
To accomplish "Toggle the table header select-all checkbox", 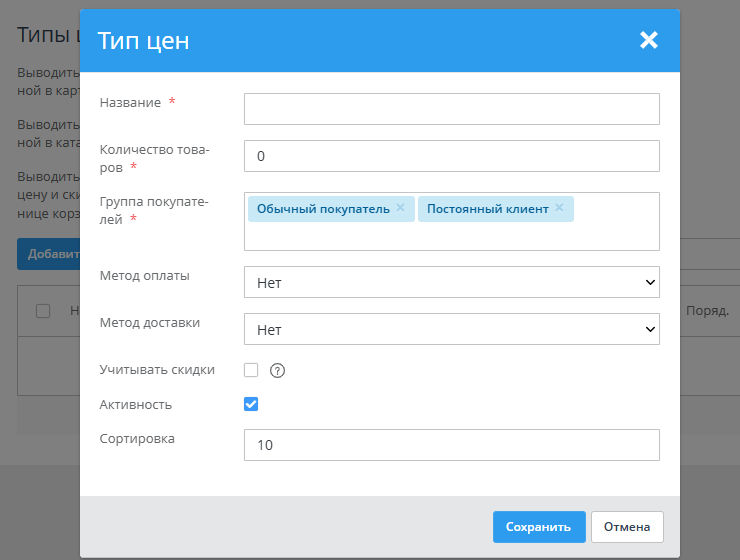I will 43,311.
